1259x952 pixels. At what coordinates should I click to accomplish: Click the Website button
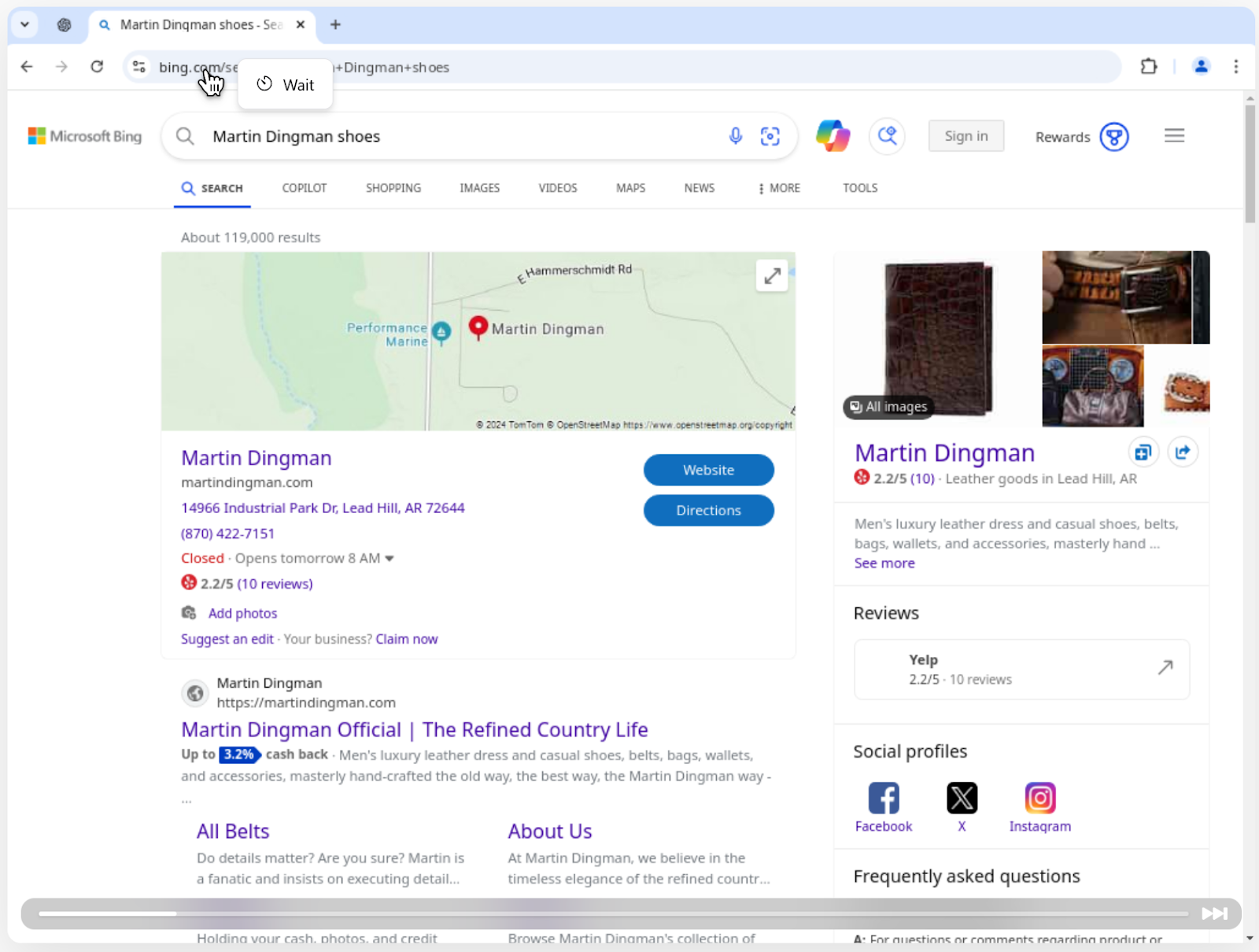click(708, 470)
